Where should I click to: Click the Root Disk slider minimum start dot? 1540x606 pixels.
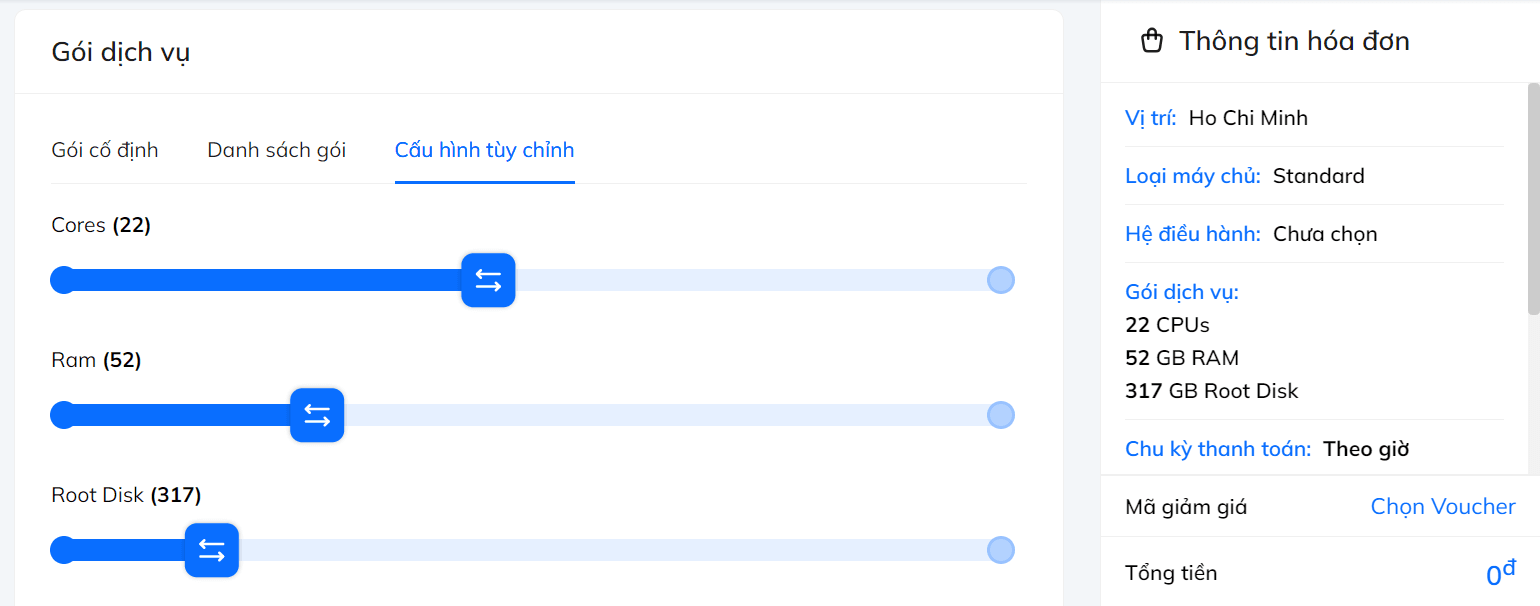coord(63,550)
